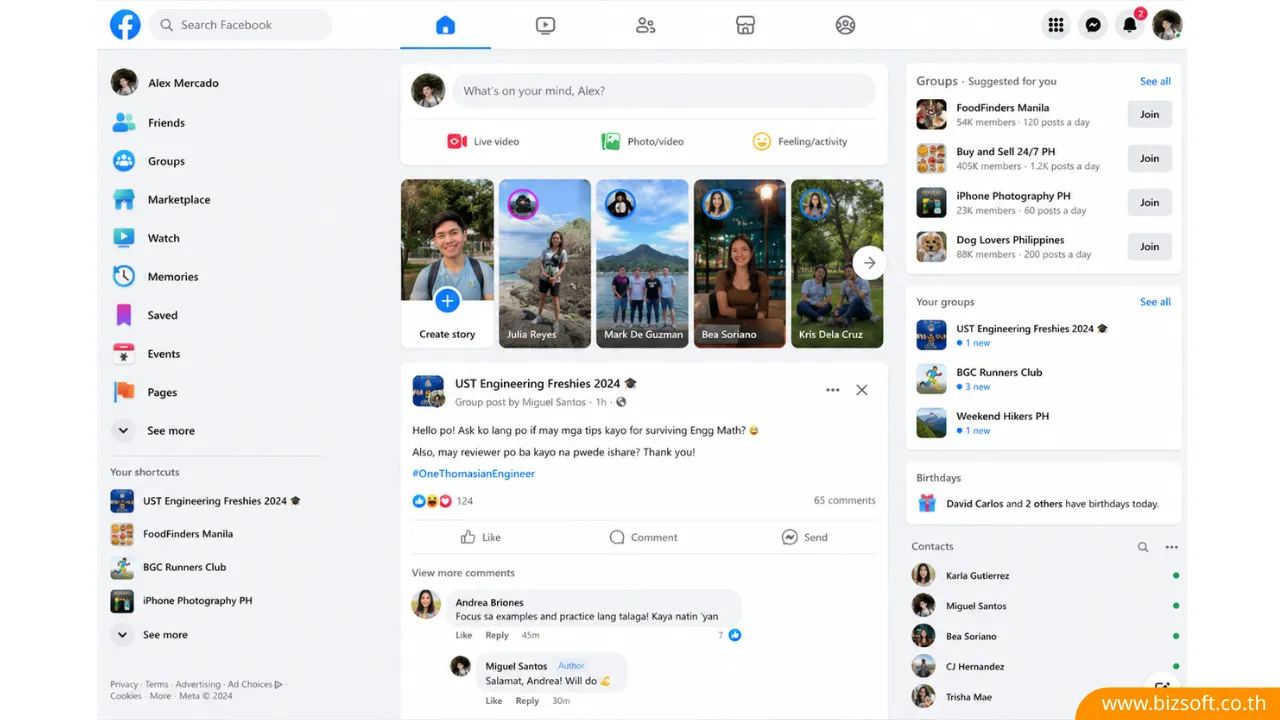This screenshot has height=720, width=1280.
Task: Click the What's on your mind box
Action: [664, 91]
